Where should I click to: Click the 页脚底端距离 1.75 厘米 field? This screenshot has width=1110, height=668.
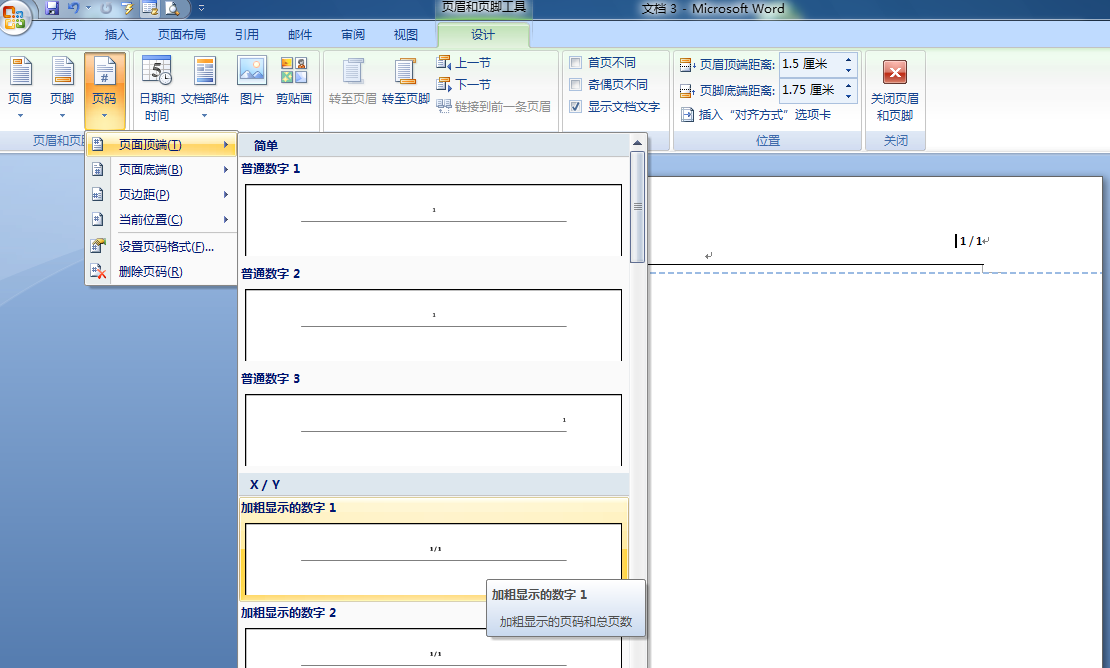click(810, 91)
